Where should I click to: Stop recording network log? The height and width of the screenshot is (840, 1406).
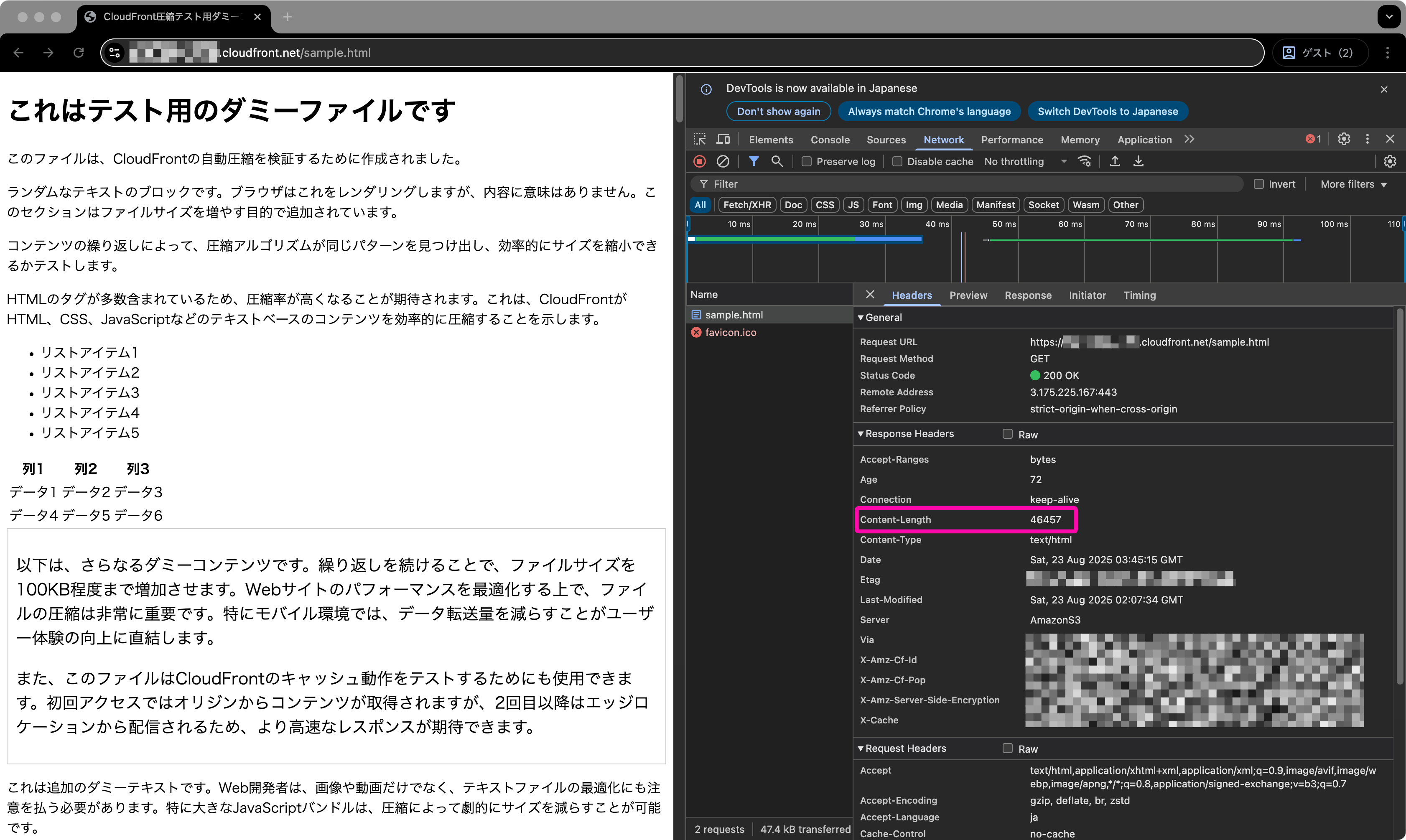tap(700, 161)
